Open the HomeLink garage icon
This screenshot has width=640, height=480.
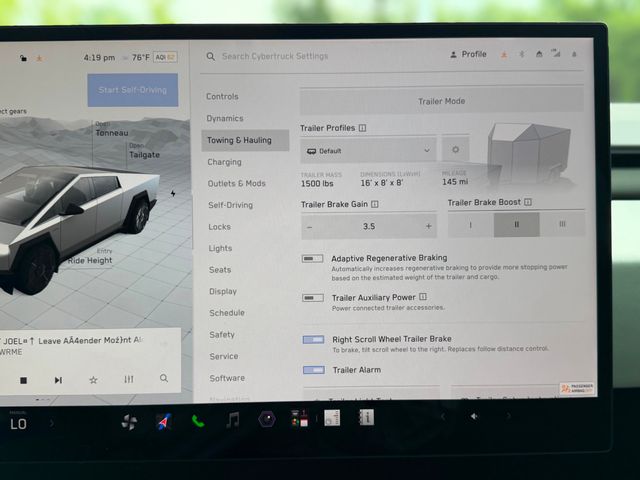[x=539, y=54]
